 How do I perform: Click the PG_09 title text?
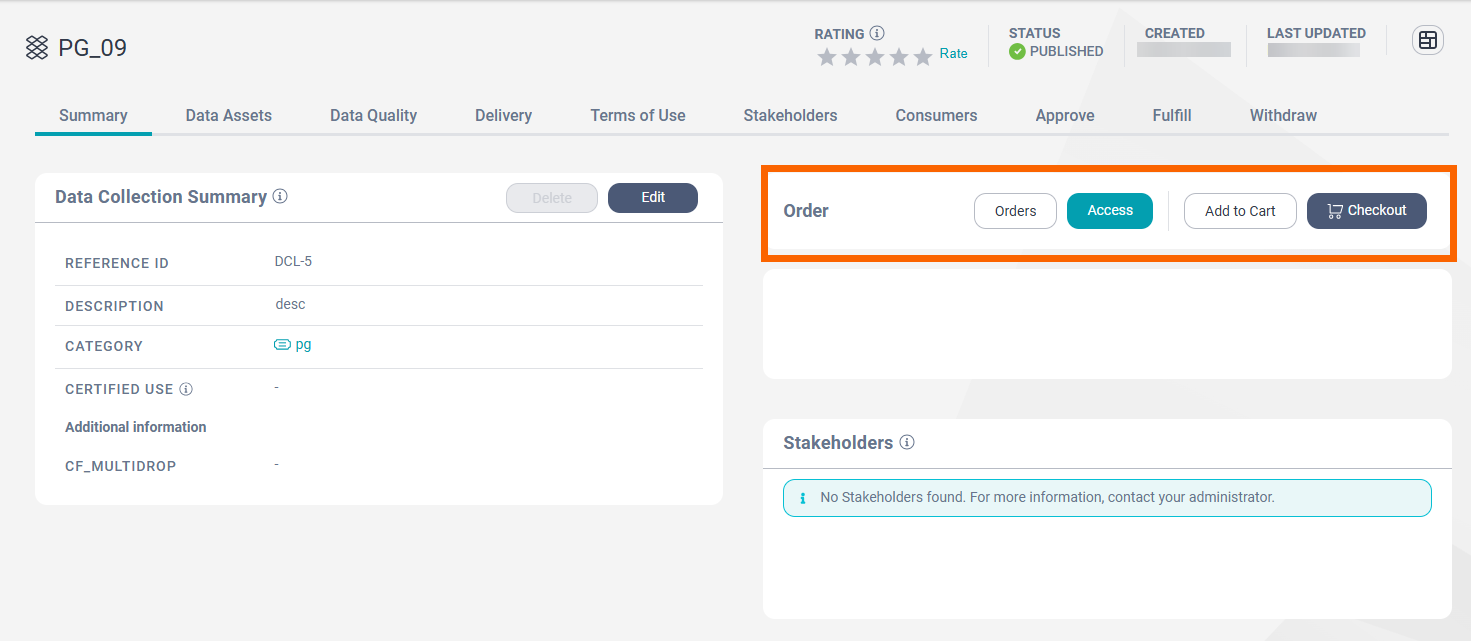pyautogui.click(x=93, y=48)
